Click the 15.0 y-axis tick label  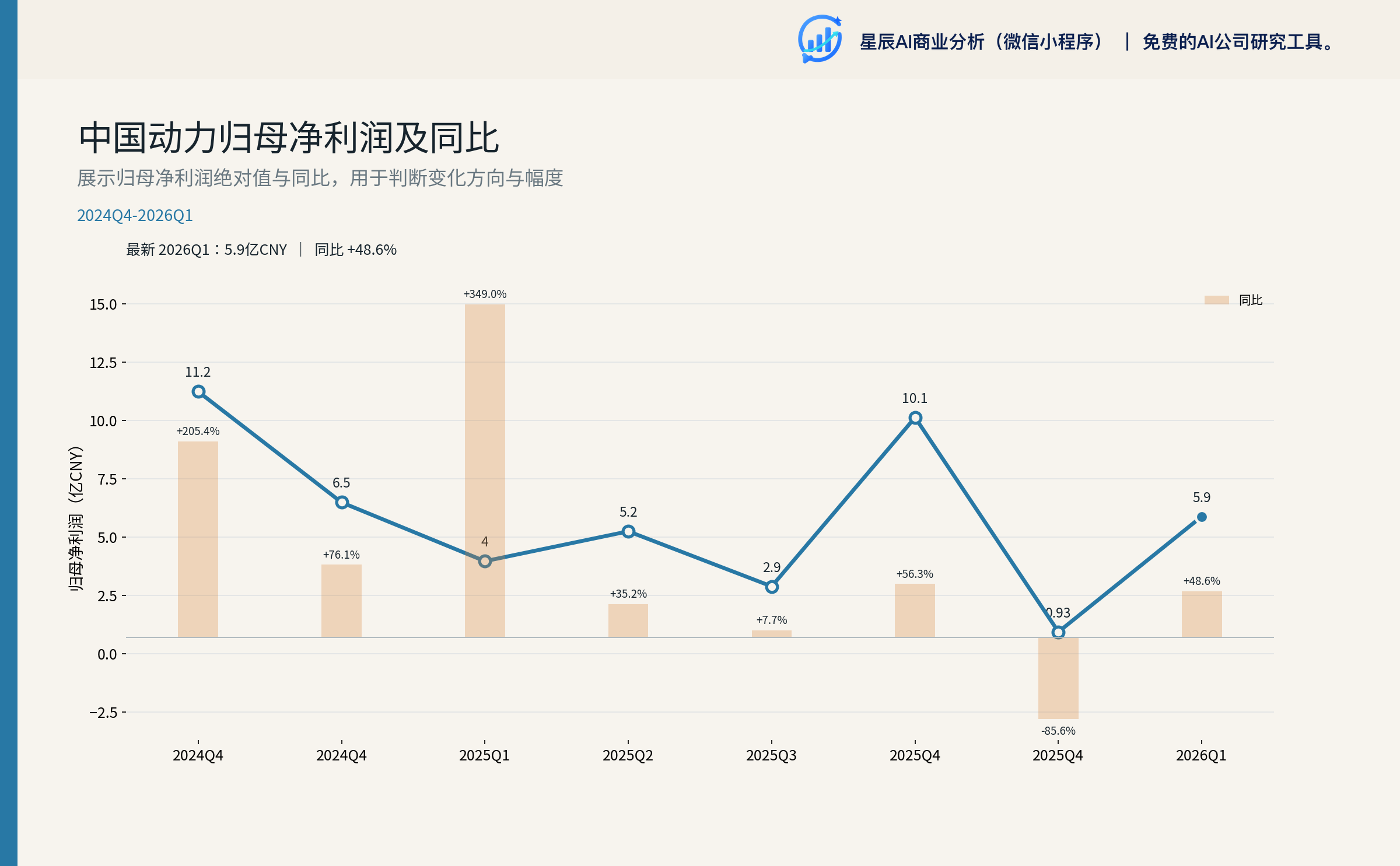(103, 304)
